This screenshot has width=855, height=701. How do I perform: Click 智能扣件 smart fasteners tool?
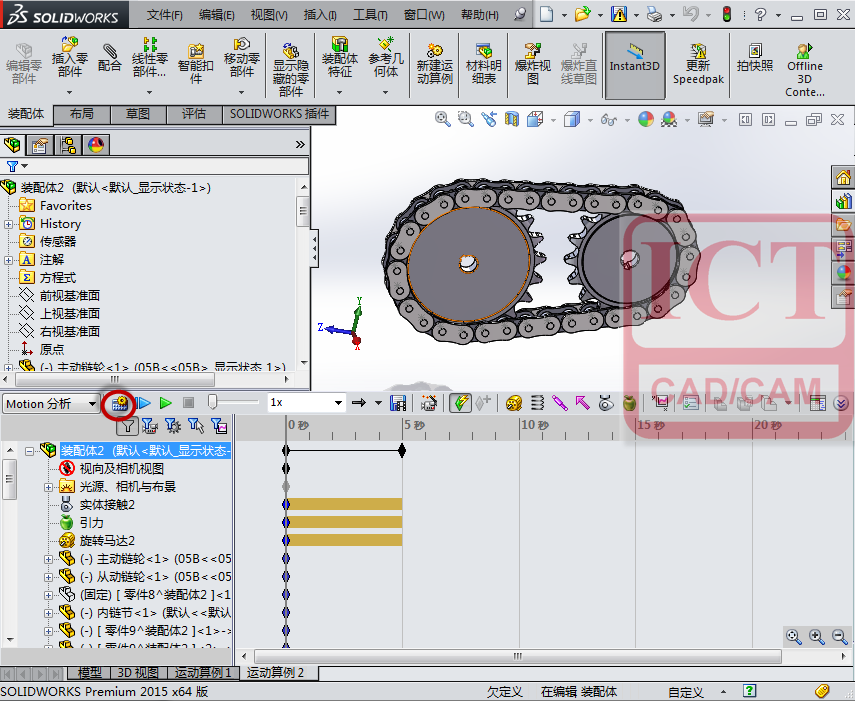coord(195,64)
